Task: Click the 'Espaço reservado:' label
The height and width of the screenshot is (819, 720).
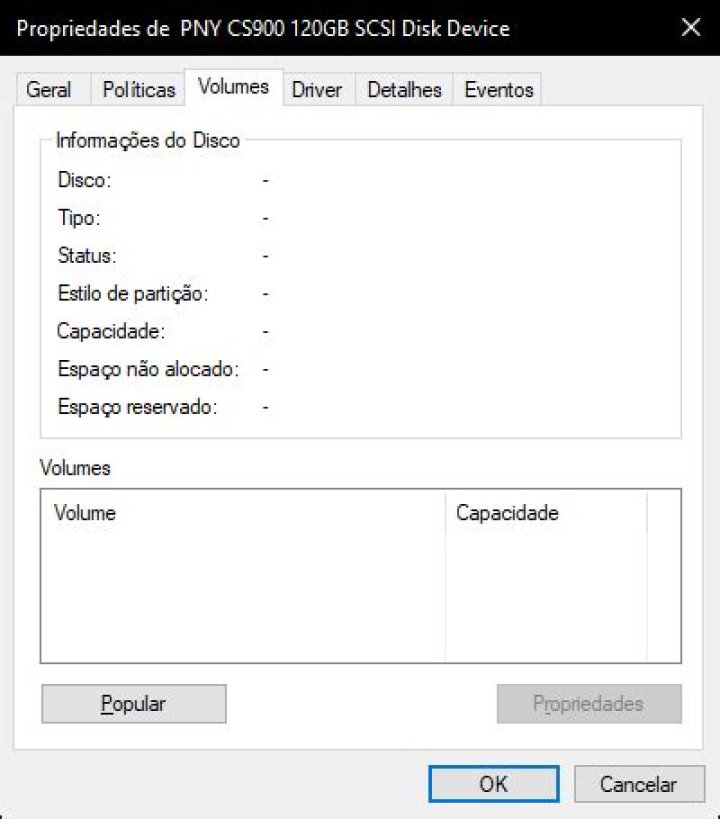Action: (x=137, y=407)
